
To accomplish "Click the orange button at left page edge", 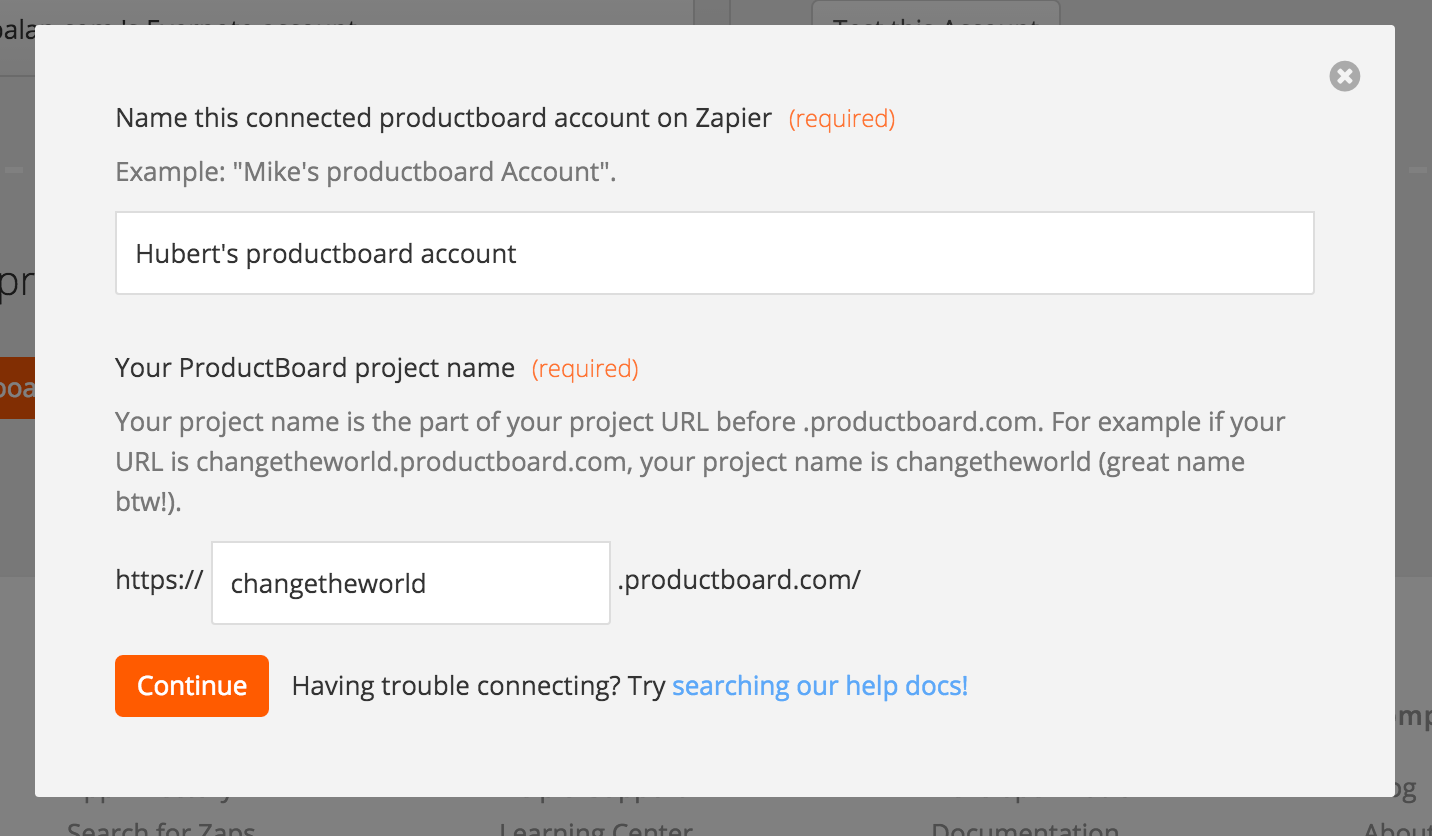I will [17, 388].
